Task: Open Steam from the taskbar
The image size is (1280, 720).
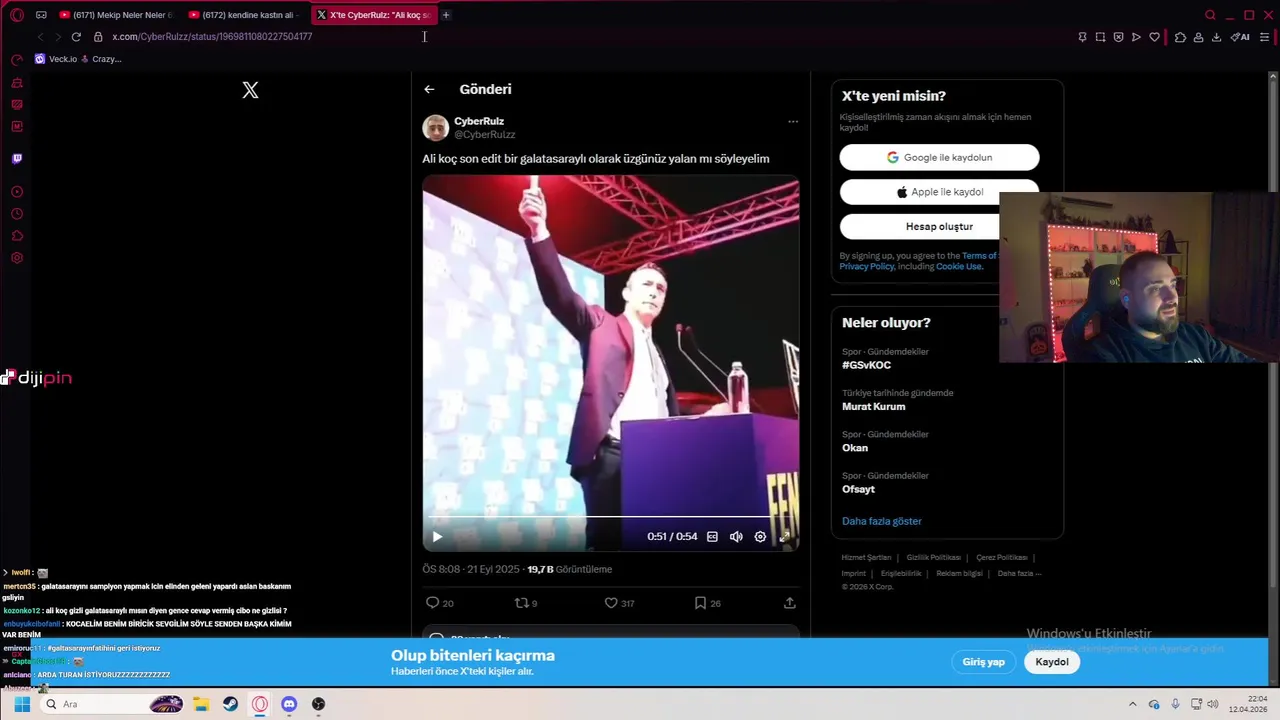Action: [231, 704]
